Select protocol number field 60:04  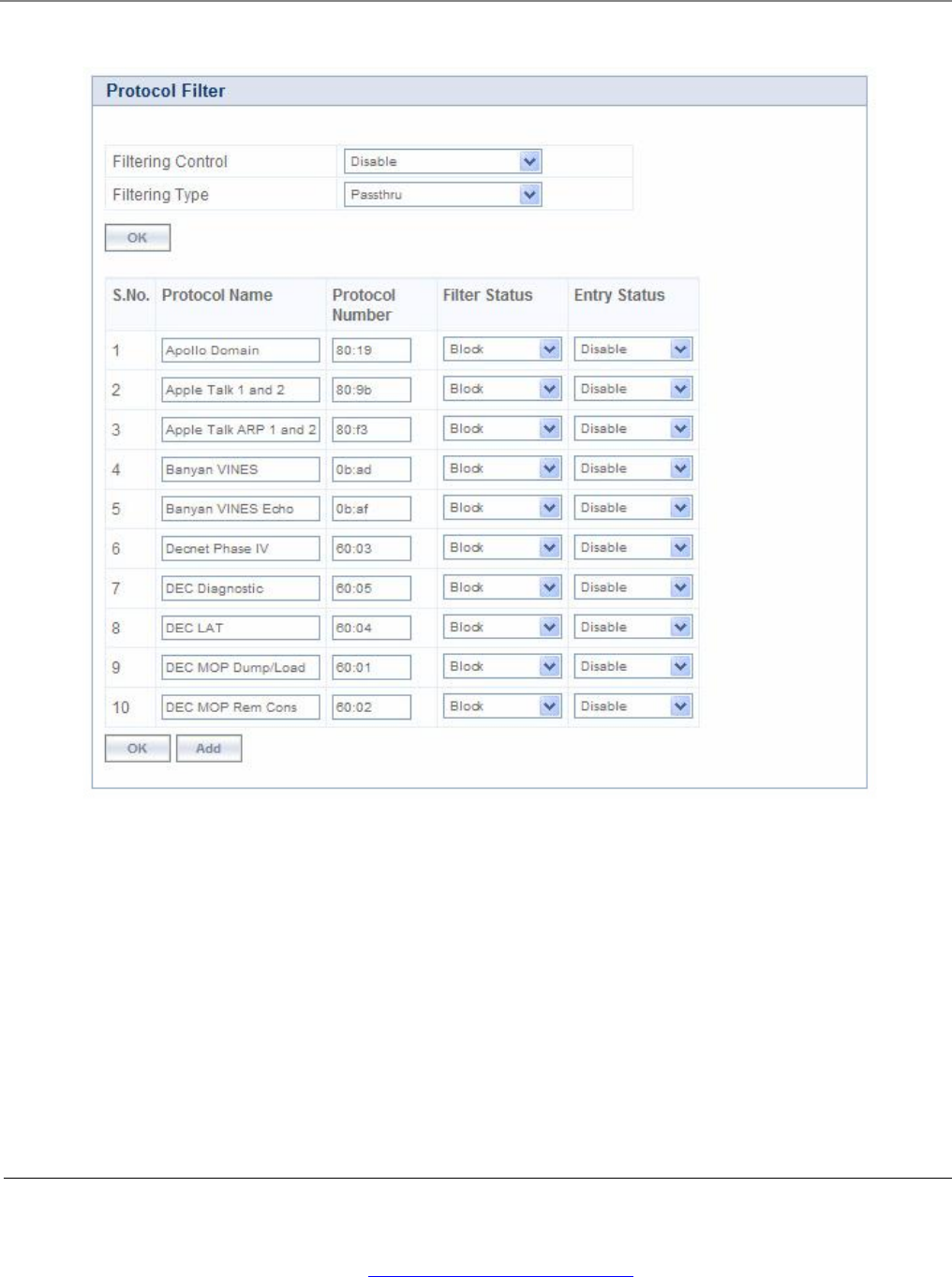(371, 628)
